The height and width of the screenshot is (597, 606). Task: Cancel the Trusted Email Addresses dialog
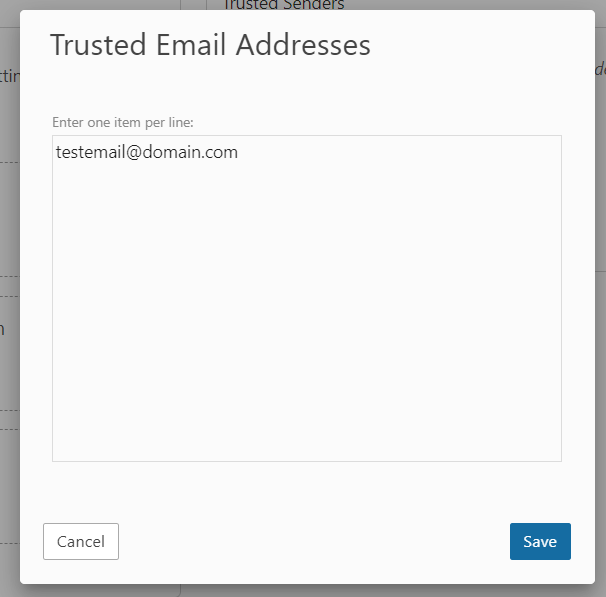[x=81, y=541]
